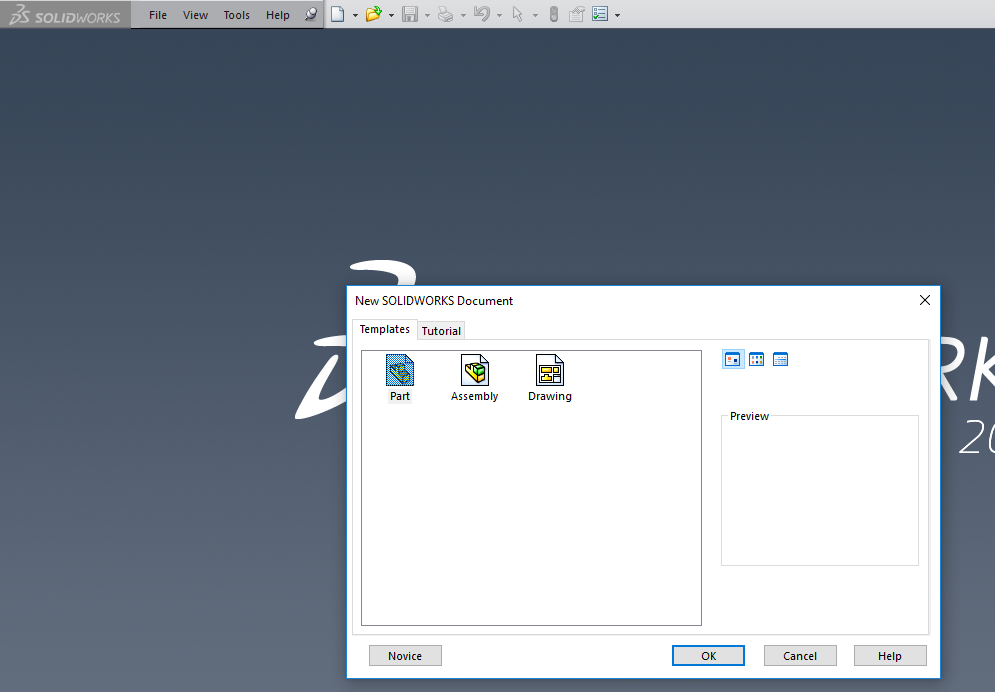Select the Part template icon

point(400,370)
